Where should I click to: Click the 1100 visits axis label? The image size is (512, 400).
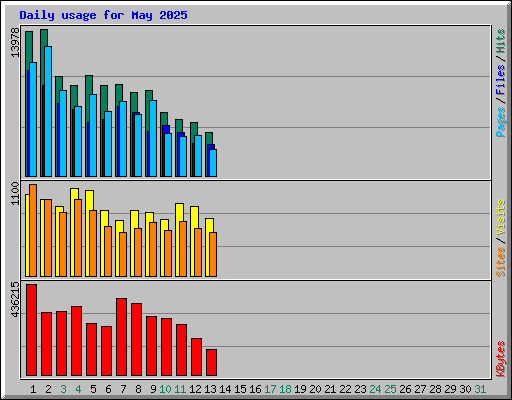(x=15, y=193)
